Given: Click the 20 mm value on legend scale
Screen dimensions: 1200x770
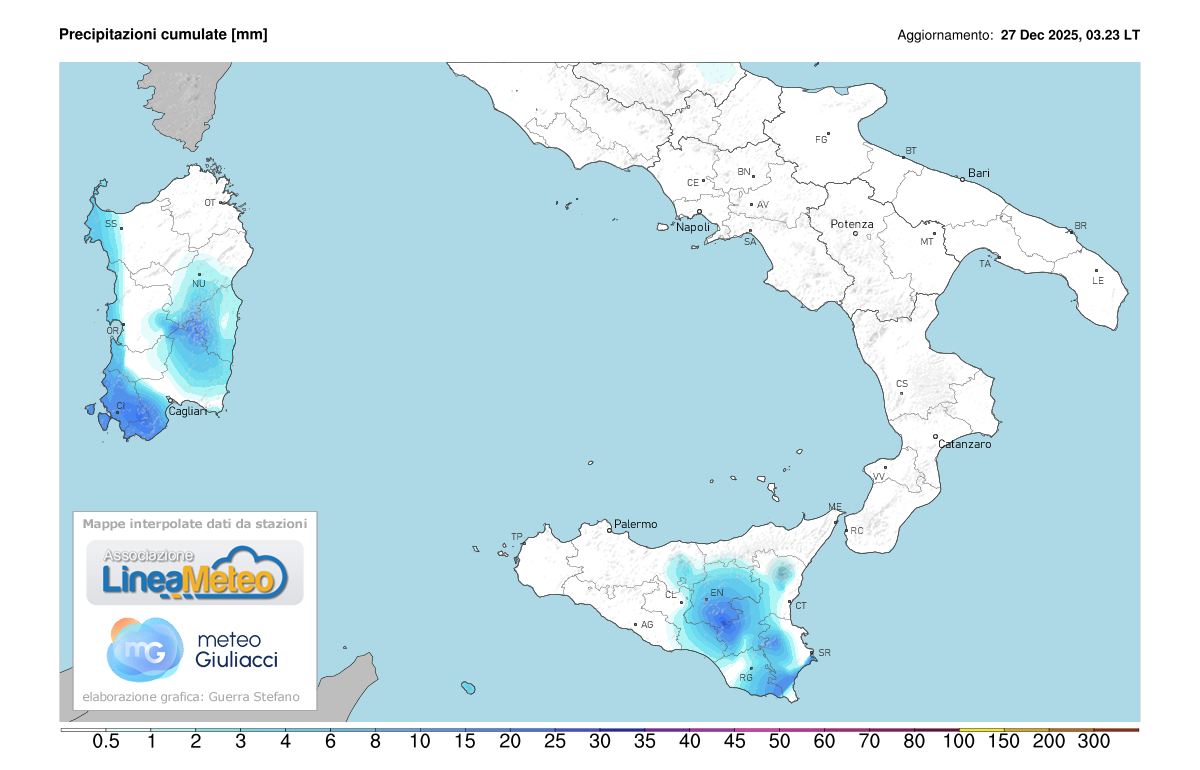Looking at the screenshot, I should pos(510,742).
